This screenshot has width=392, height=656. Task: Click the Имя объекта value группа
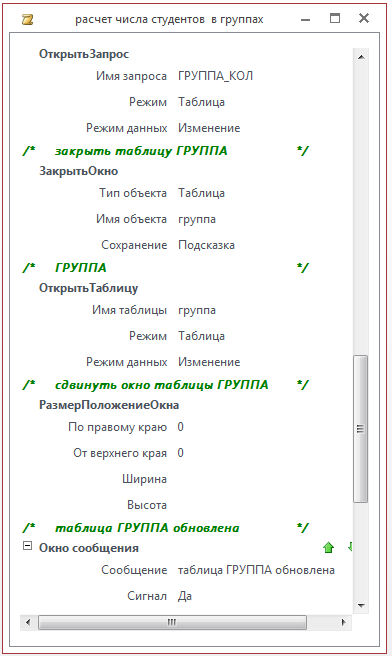tap(197, 219)
